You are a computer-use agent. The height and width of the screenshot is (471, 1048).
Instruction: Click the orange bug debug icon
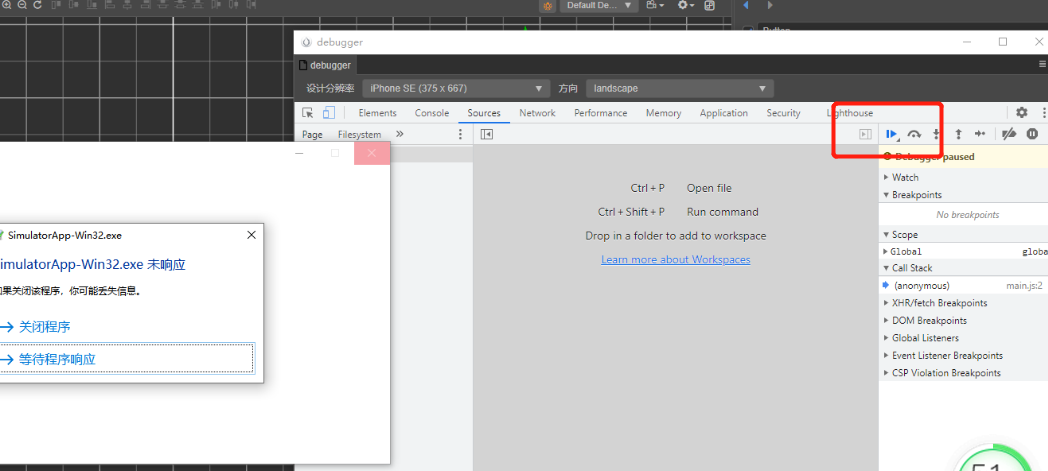pyautogui.click(x=548, y=5)
